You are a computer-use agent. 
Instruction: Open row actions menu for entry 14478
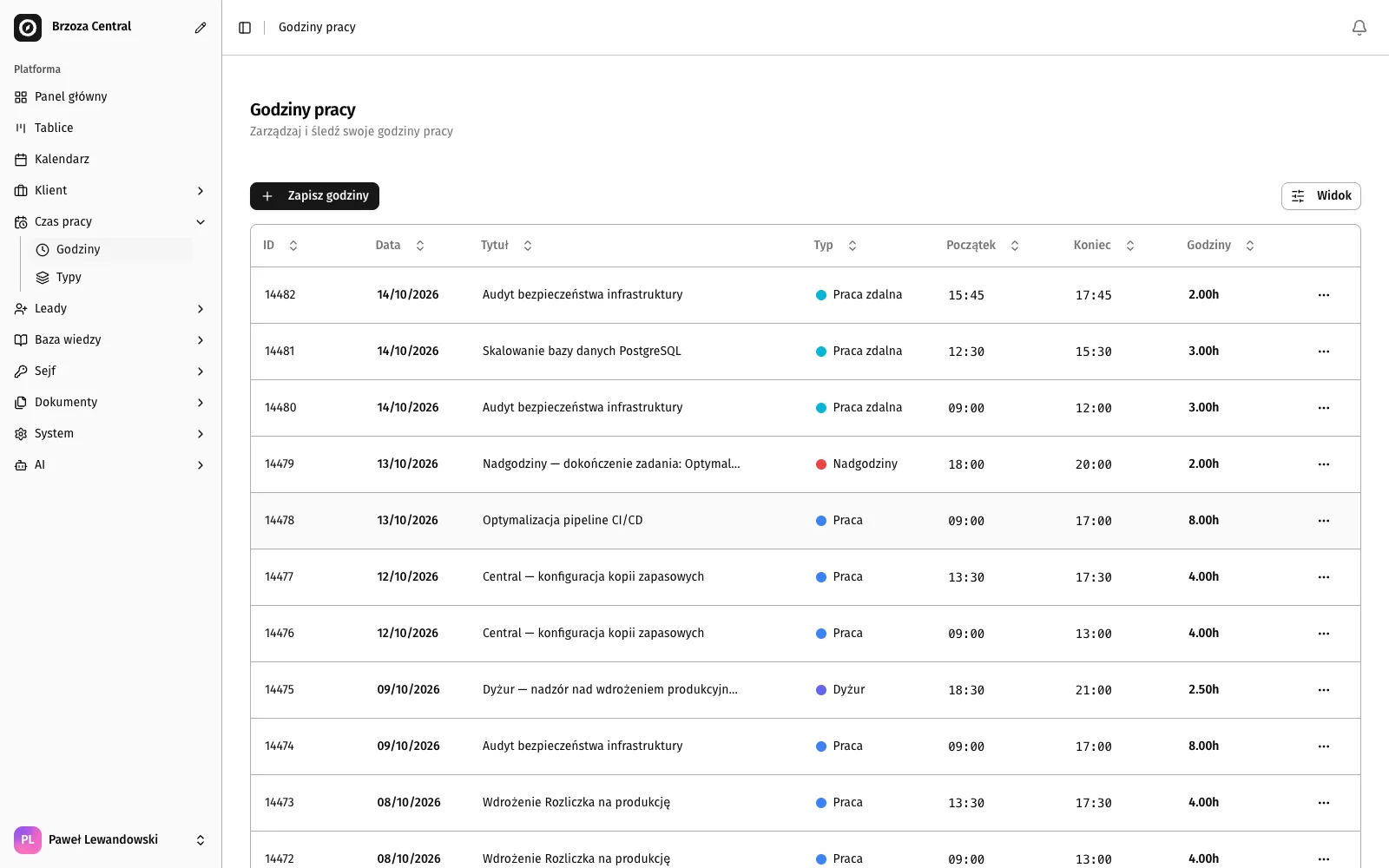tap(1324, 521)
